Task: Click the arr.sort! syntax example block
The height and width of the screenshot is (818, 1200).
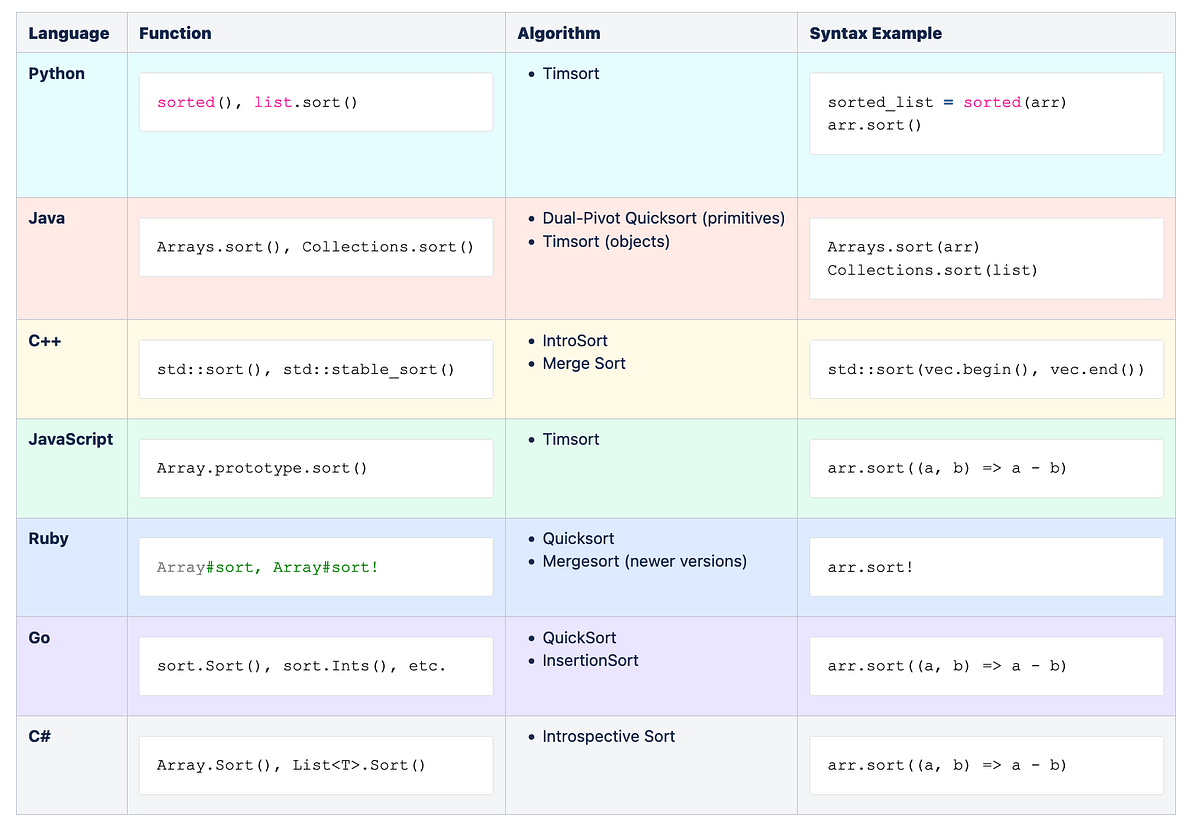Action: click(x=986, y=567)
